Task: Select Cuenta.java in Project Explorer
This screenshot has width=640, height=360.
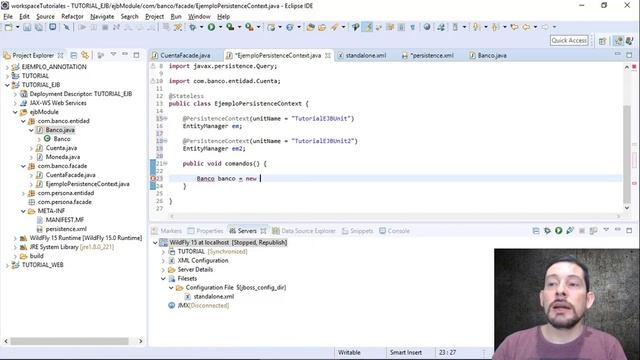Action: click(61, 148)
